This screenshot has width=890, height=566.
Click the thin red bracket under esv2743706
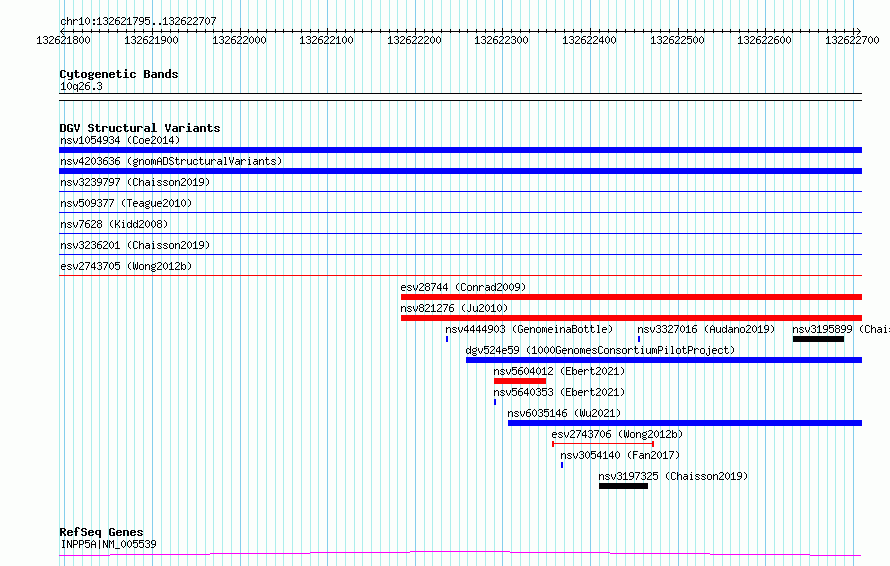coord(603,444)
